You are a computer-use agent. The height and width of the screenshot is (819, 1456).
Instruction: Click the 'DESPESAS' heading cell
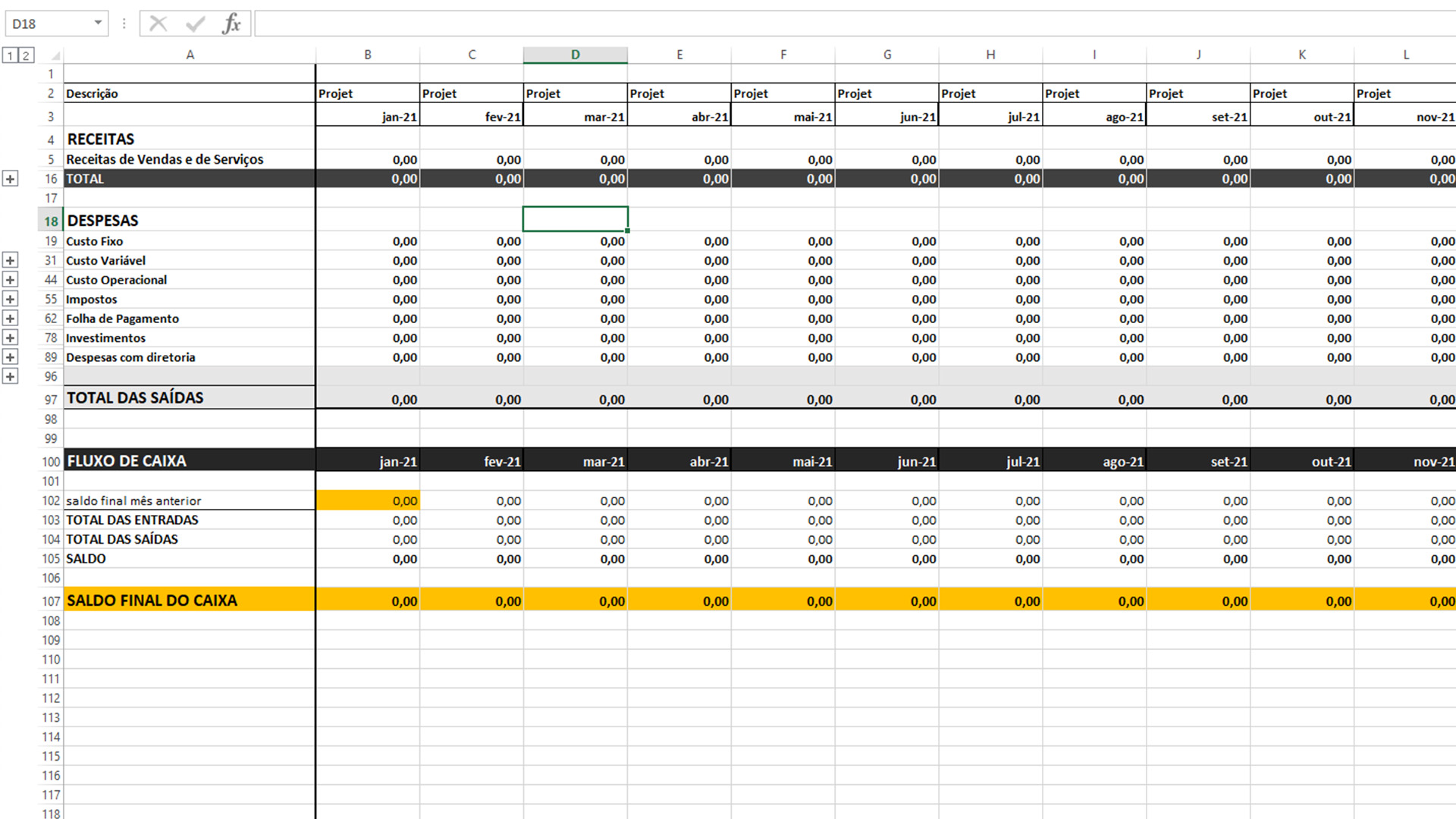[x=190, y=221]
